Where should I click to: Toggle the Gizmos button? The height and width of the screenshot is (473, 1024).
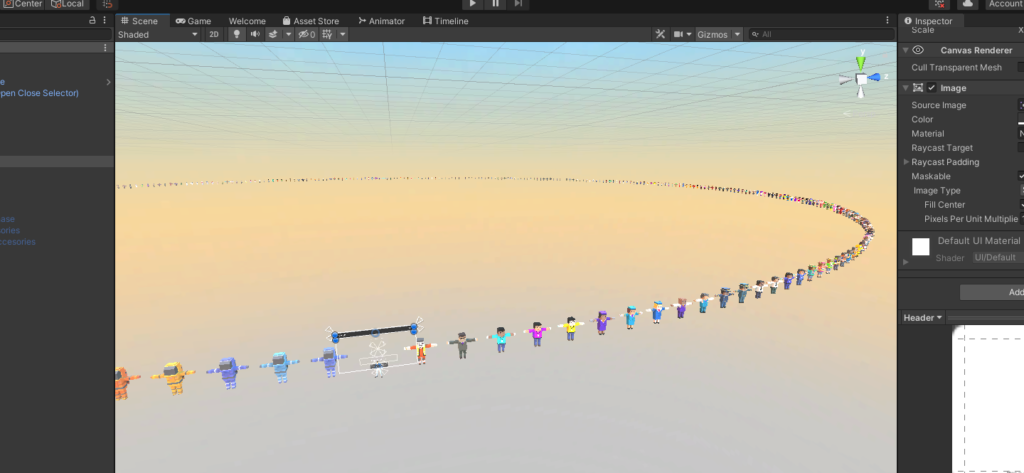[x=712, y=35]
